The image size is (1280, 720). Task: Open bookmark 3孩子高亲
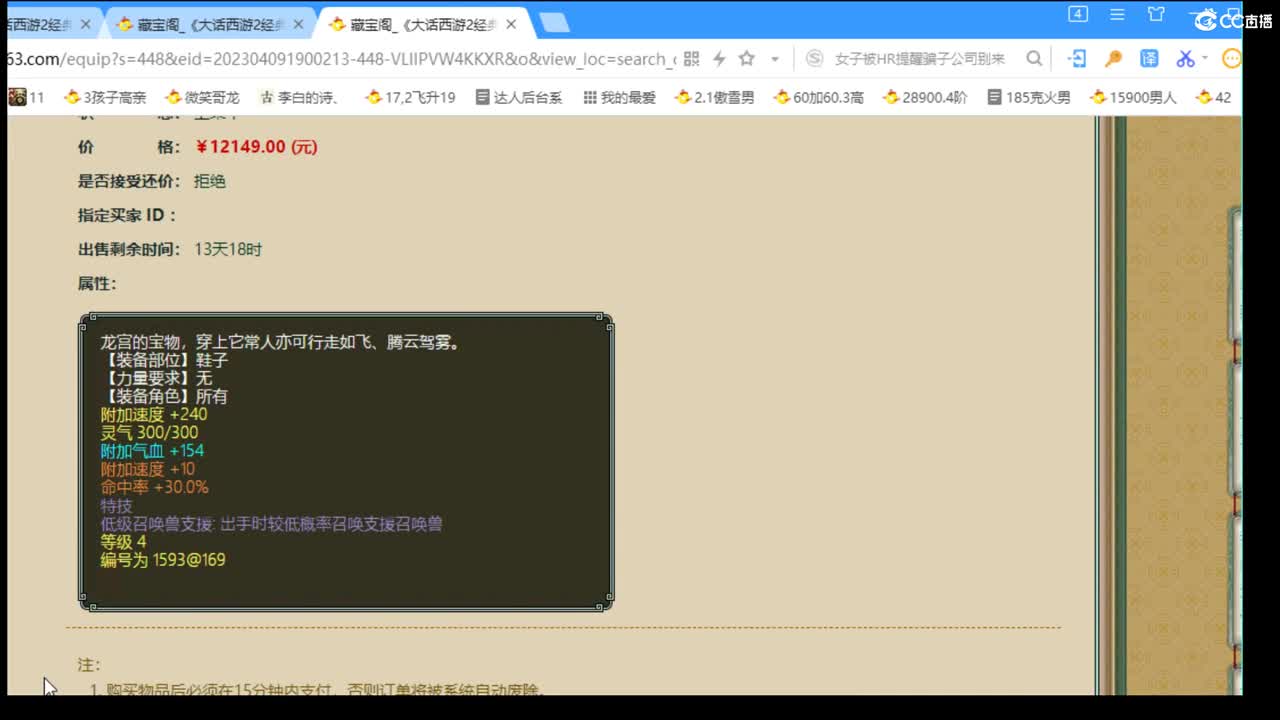pyautogui.click(x=105, y=97)
